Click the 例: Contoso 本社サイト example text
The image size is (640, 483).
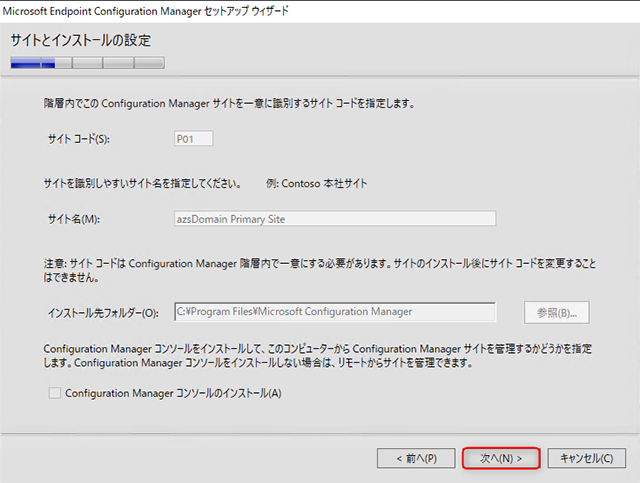[x=317, y=183]
